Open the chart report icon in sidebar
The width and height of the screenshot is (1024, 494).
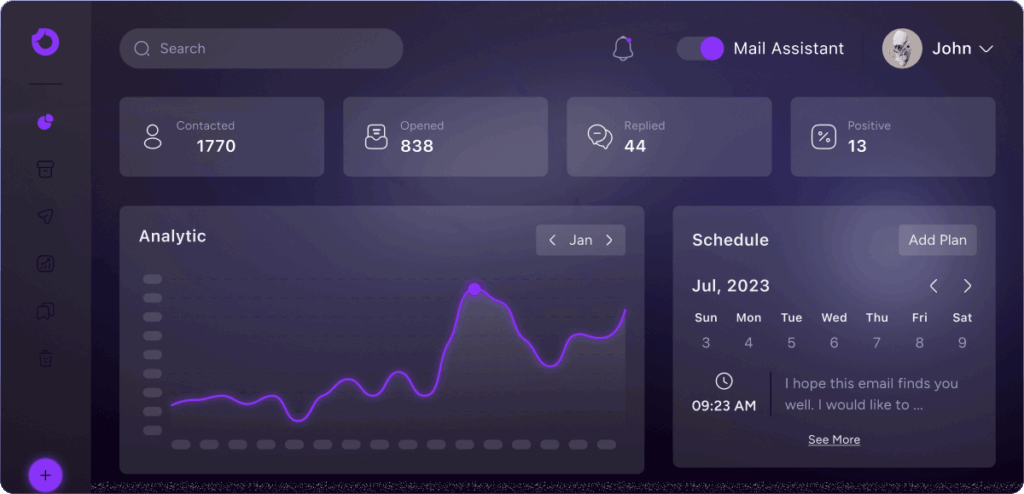45,264
